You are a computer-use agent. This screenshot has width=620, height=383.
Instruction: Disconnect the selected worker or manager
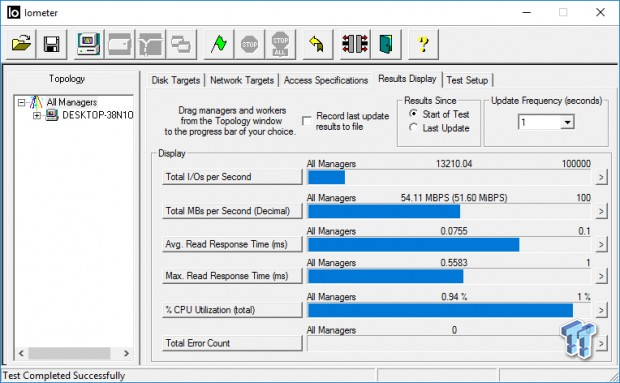pyautogui.click(x=355, y=44)
